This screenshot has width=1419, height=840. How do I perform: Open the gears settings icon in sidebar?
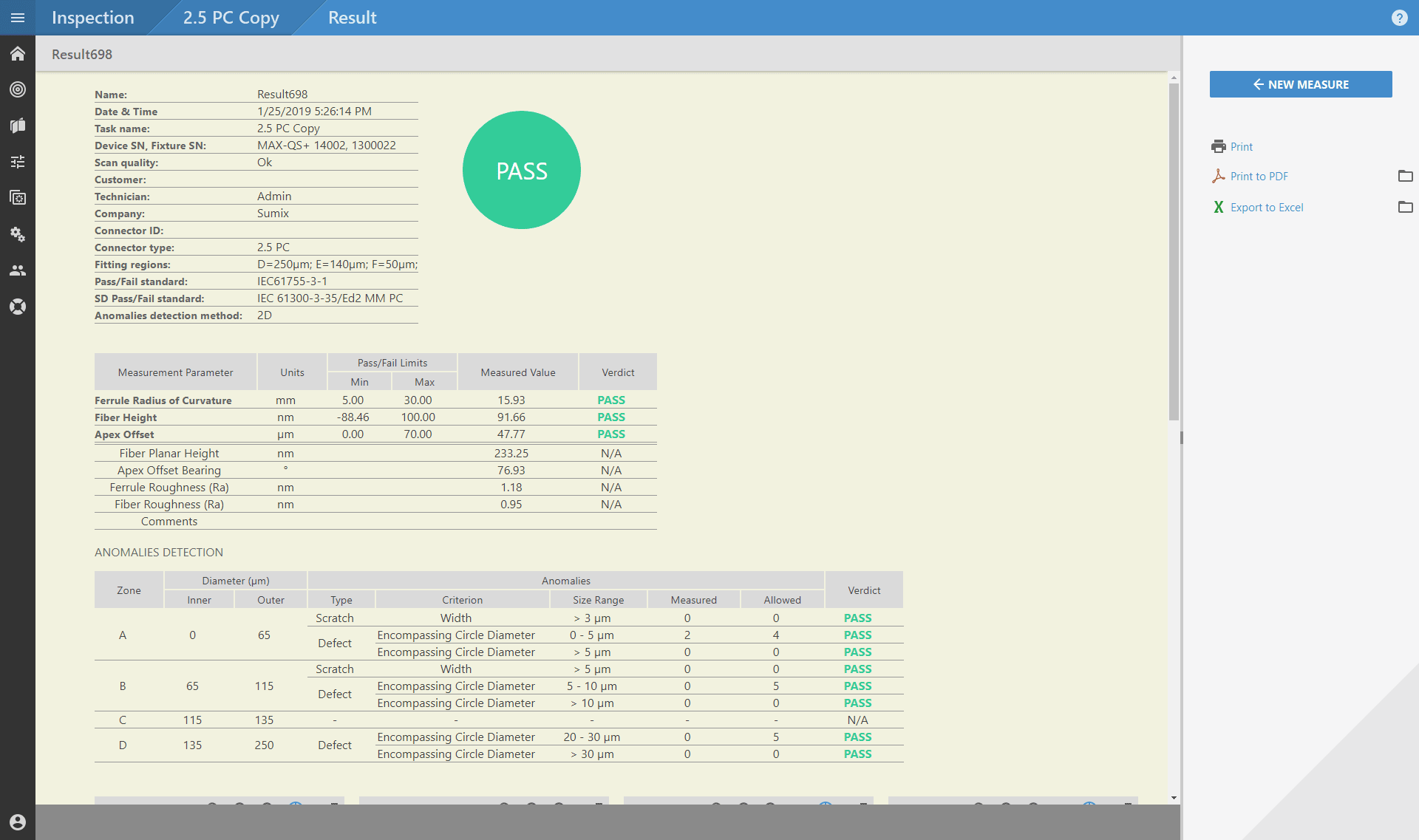point(18,234)
